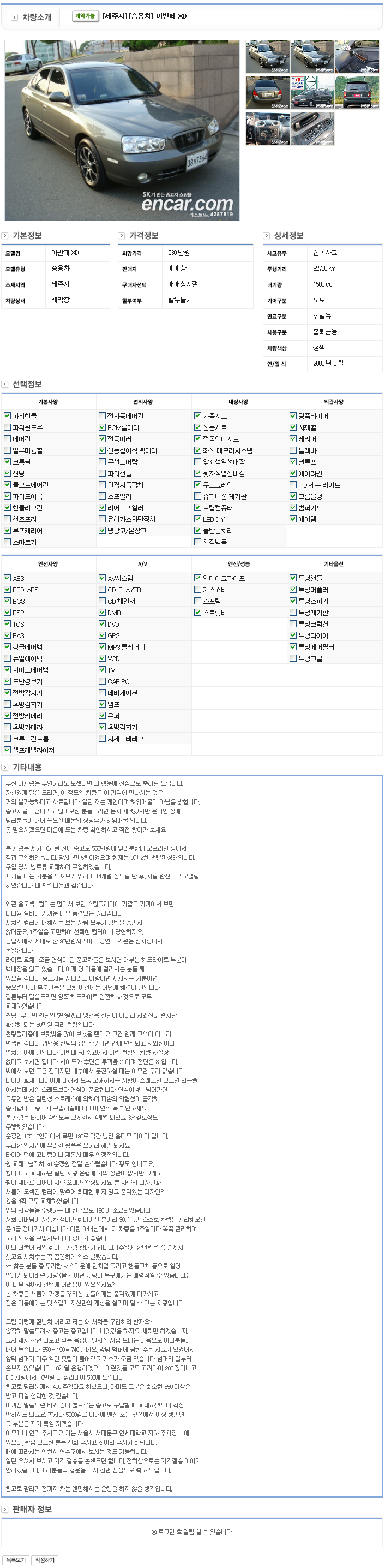Toggle the 파워윈도우 checkbox
Screen dimensions: 385x1568
coord(7,427)
